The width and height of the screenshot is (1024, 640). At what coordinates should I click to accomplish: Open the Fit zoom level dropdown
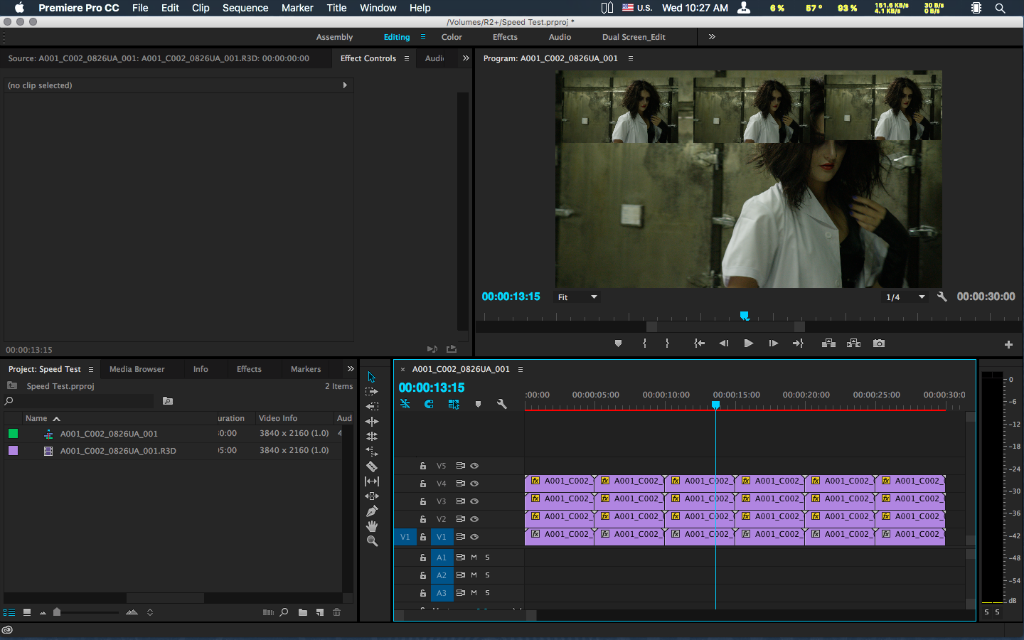(577, 297)
